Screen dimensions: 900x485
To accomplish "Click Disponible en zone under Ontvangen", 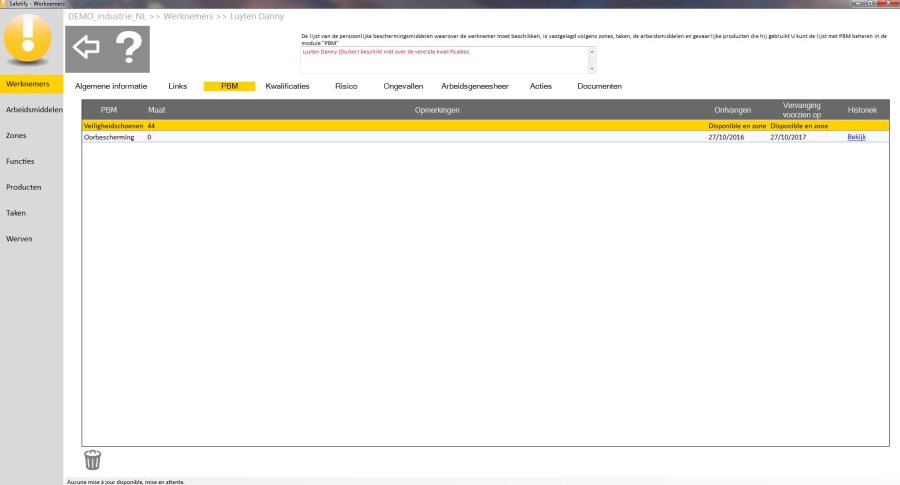I will [x=737, y=126].
